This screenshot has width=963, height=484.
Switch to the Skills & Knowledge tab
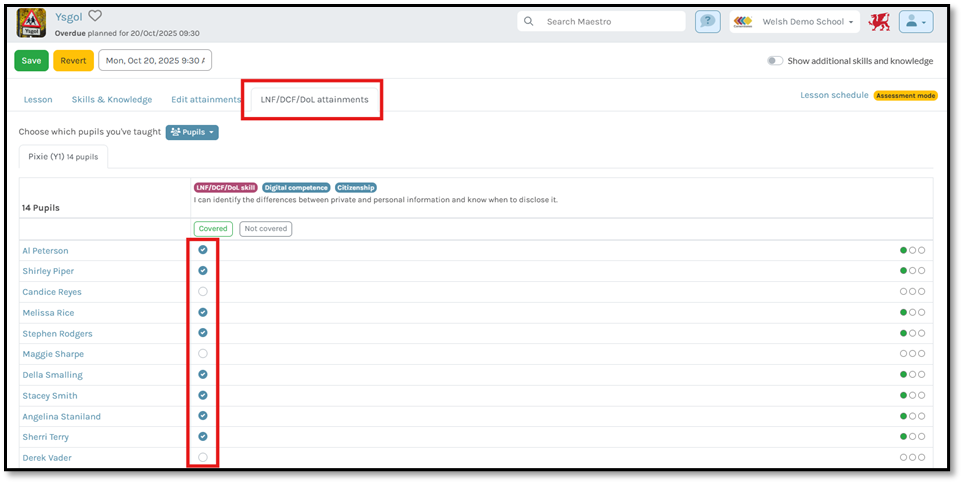[112, 100]
